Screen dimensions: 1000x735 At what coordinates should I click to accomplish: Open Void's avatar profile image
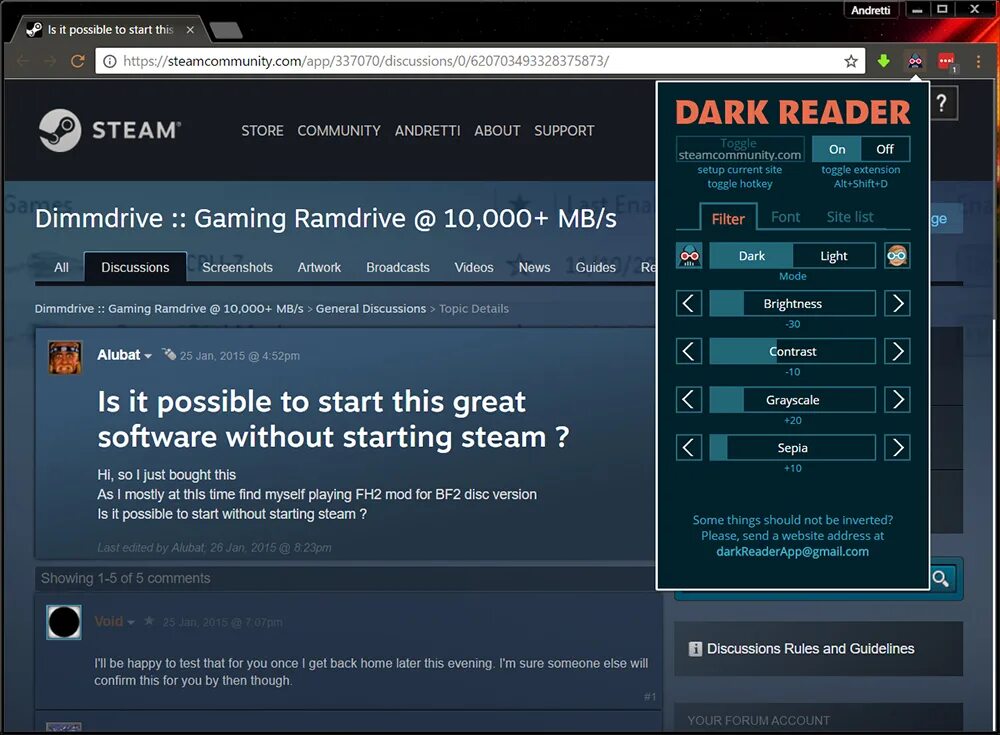point(64,622)
